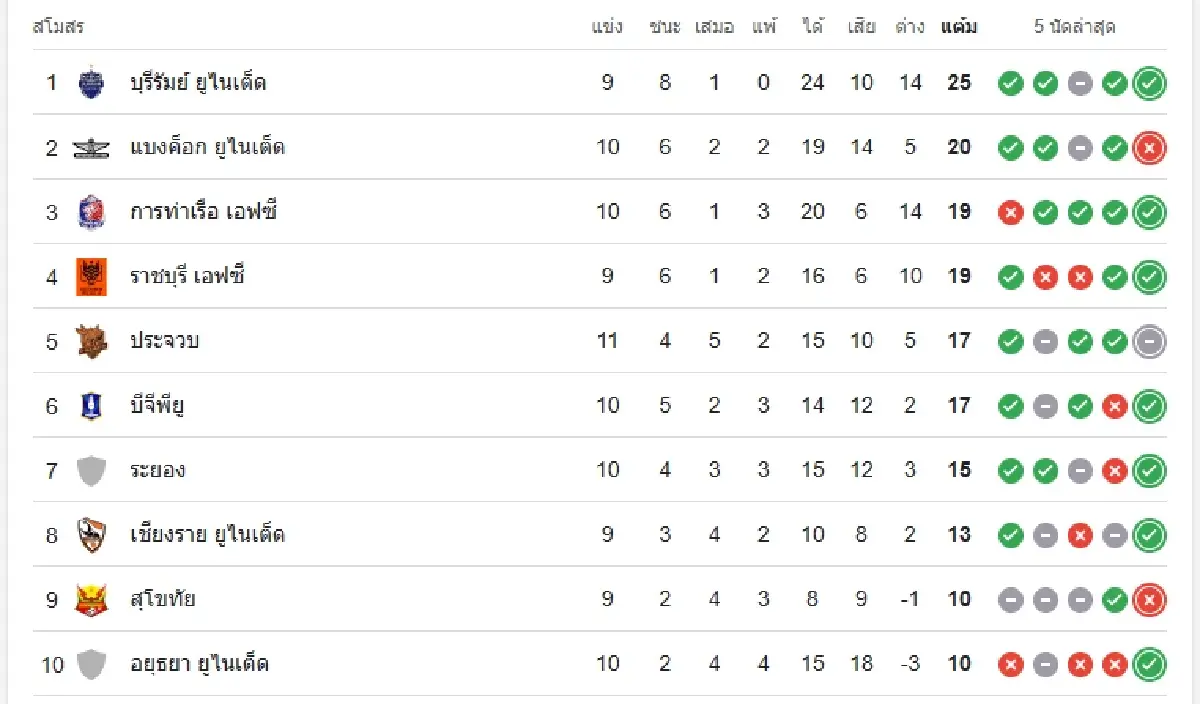Click Buriram's latest circled green win icon

click(x=1150, y=83)
